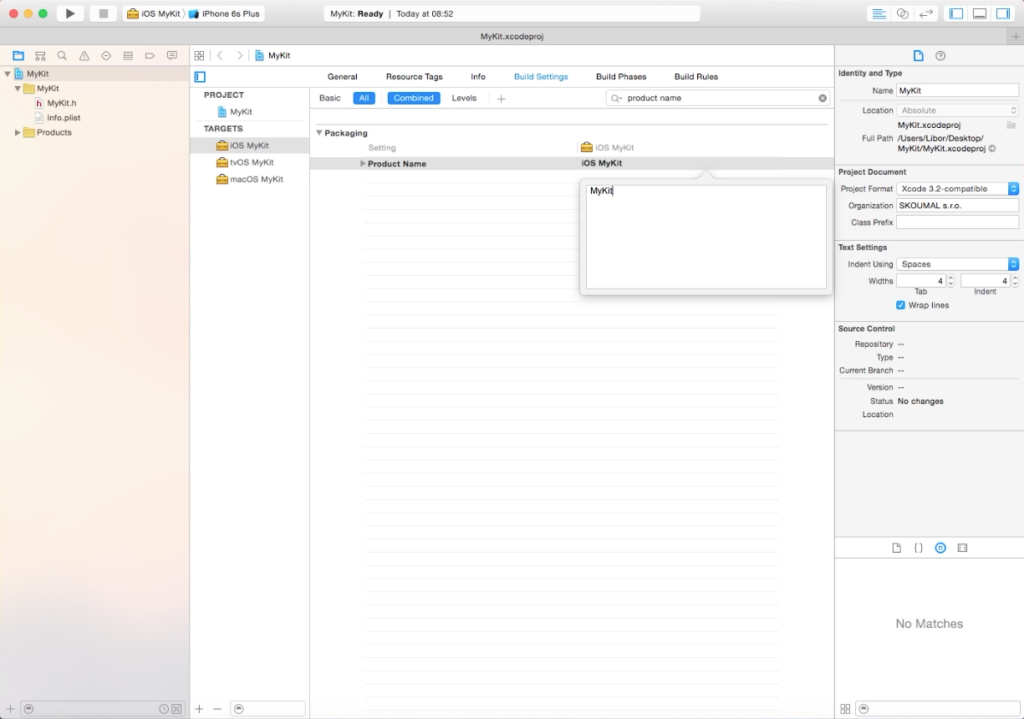Toggle the utilities pane visibility
The width and height of the screenshot is (1024, 719).
point(1003,13)
